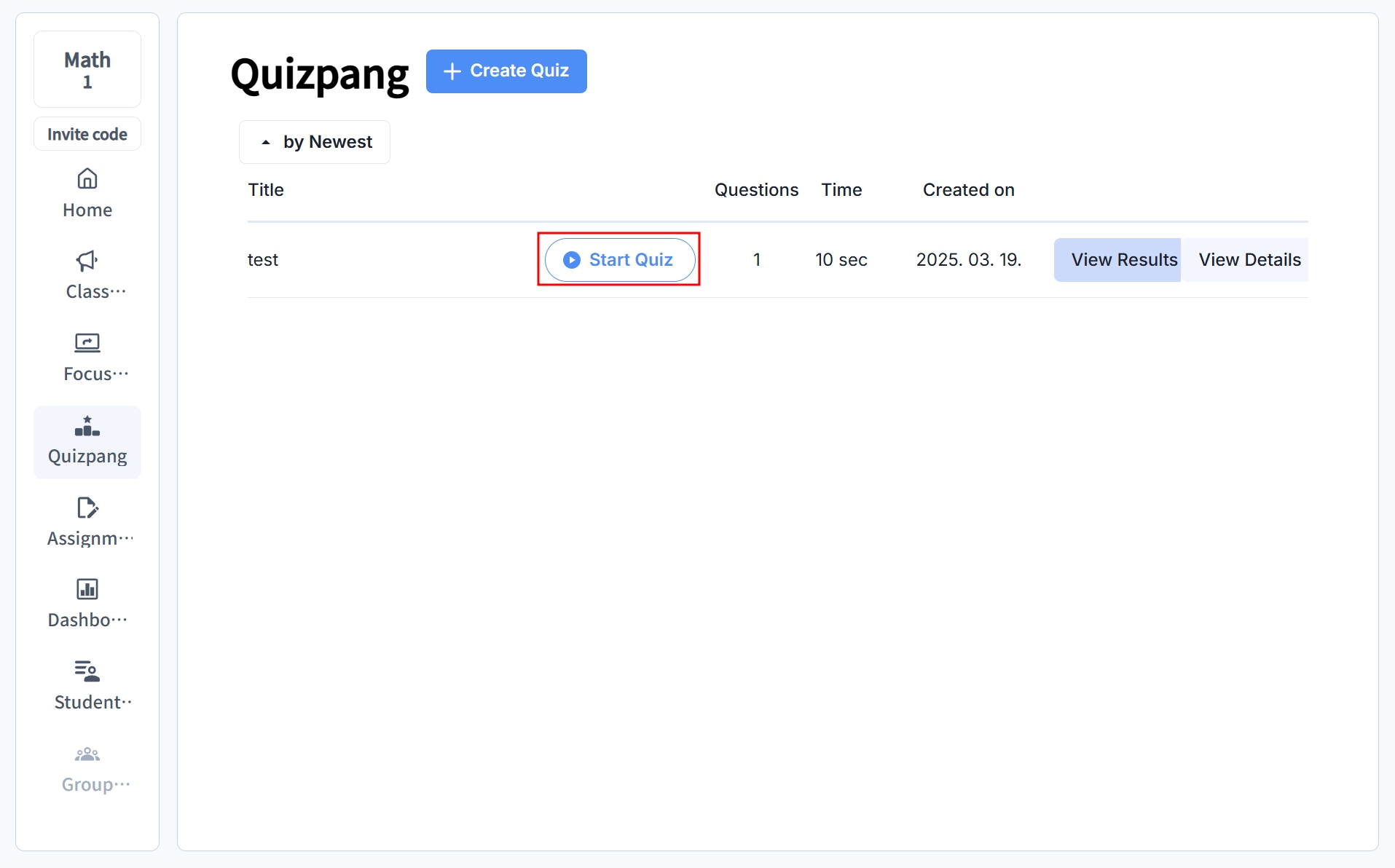Open the Focus screen-share icon
This screenshot has width=1395, height=868.
(87, 343)
